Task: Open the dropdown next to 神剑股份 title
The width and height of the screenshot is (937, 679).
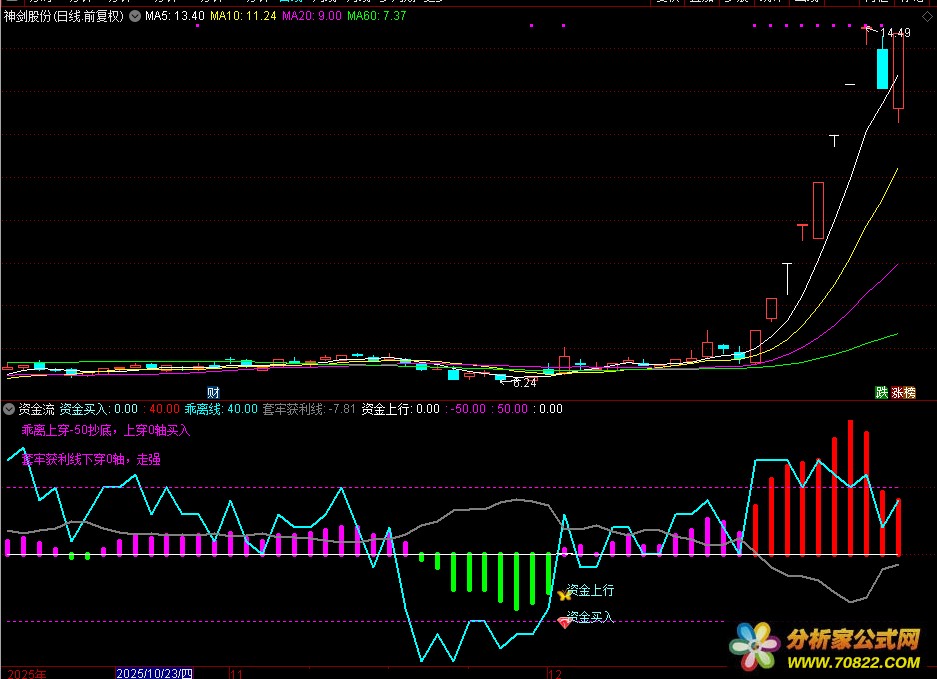Action: (x=135, y=16)
